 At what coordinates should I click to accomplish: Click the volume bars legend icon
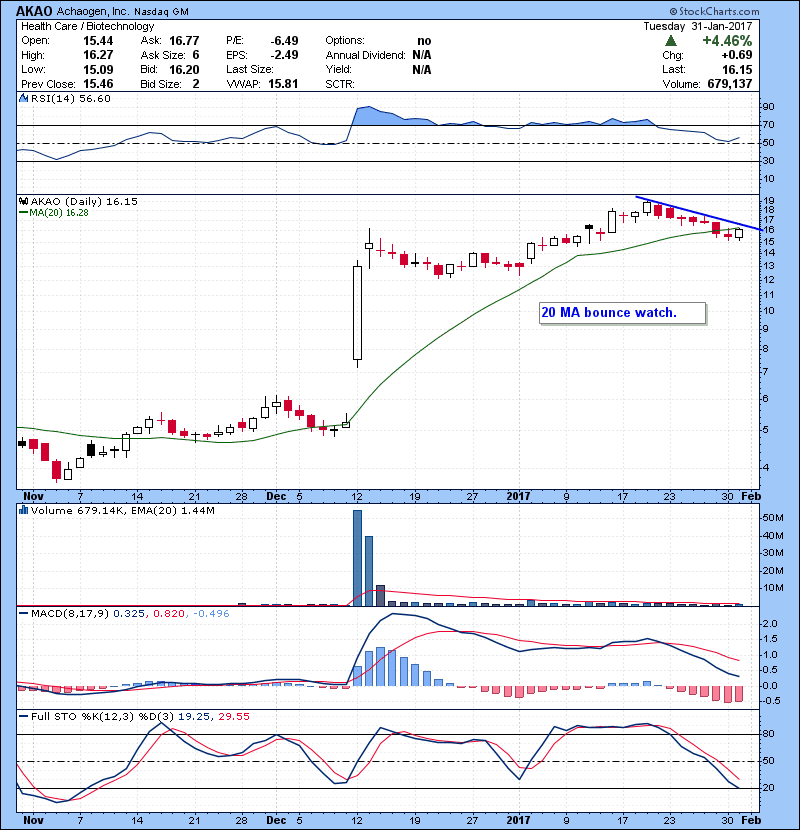click(23, 510)
